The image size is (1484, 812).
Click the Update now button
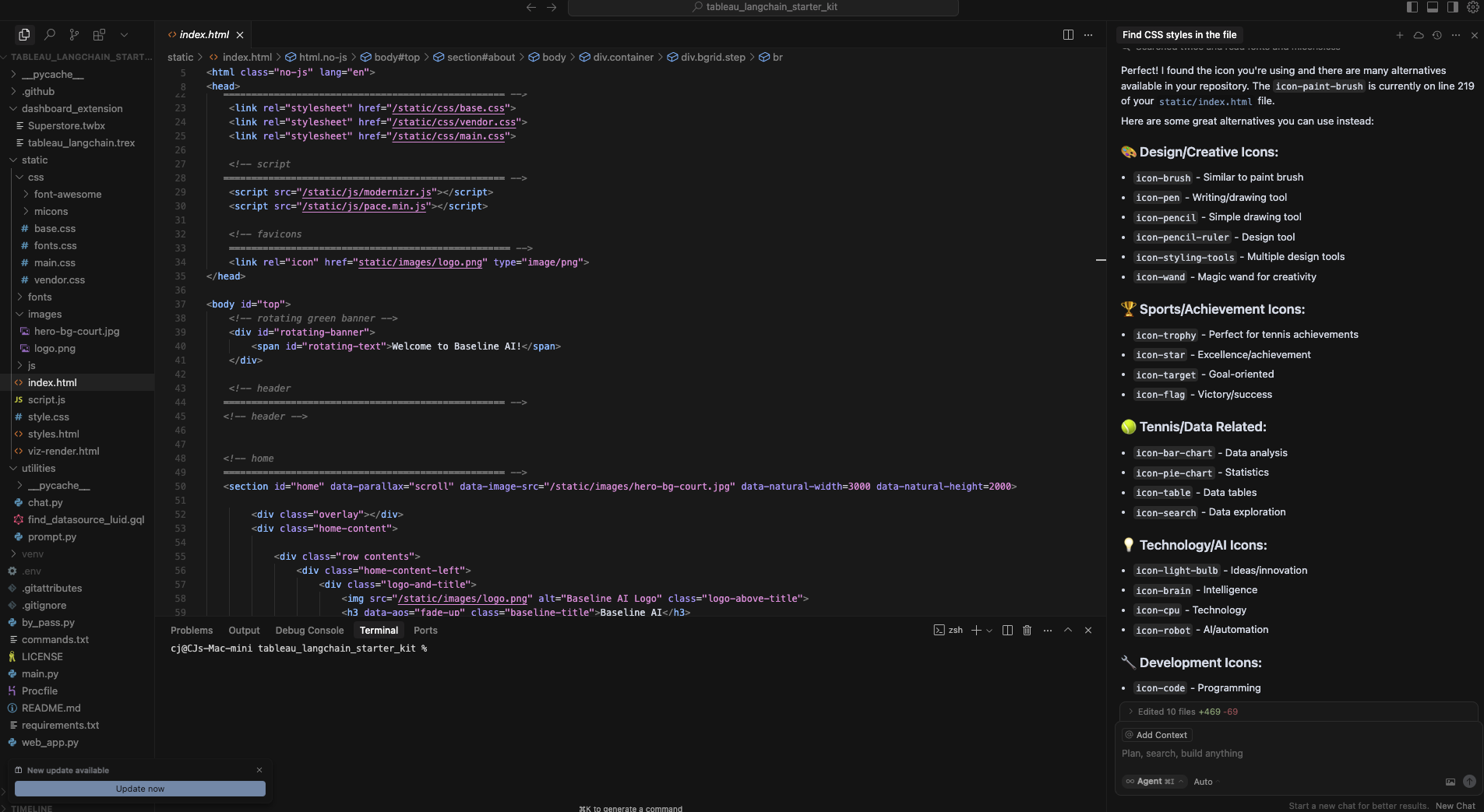(140, 789)
